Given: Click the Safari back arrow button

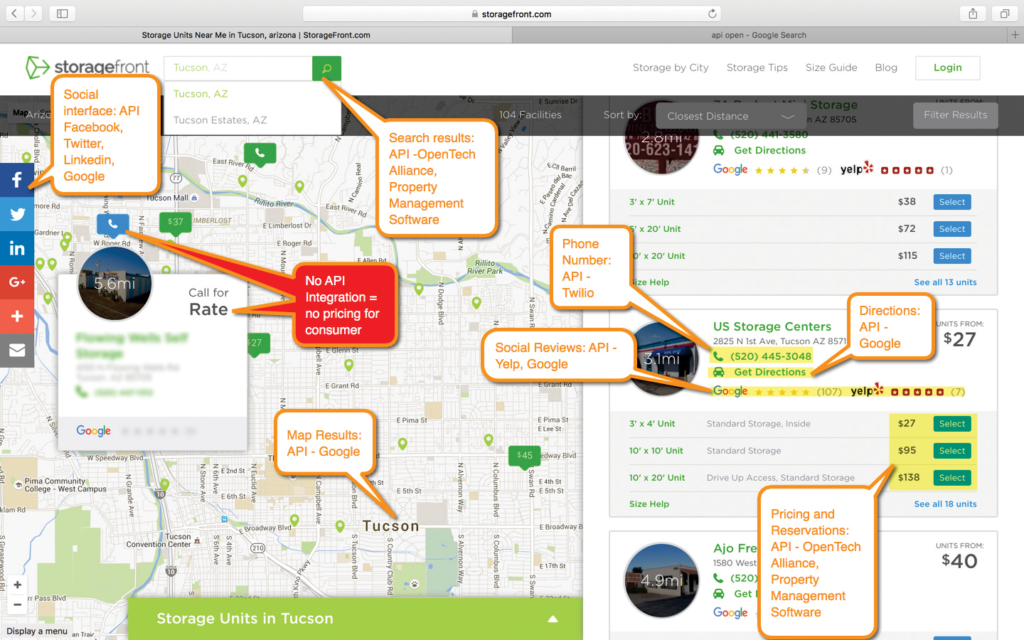Looking at the screenshot, I should point(14,13).
